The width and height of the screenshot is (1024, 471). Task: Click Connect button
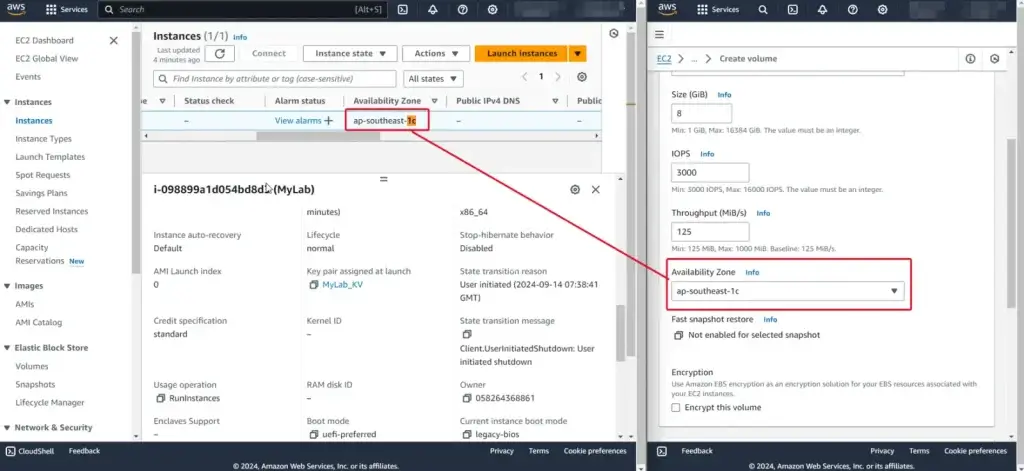pos(269,54)
